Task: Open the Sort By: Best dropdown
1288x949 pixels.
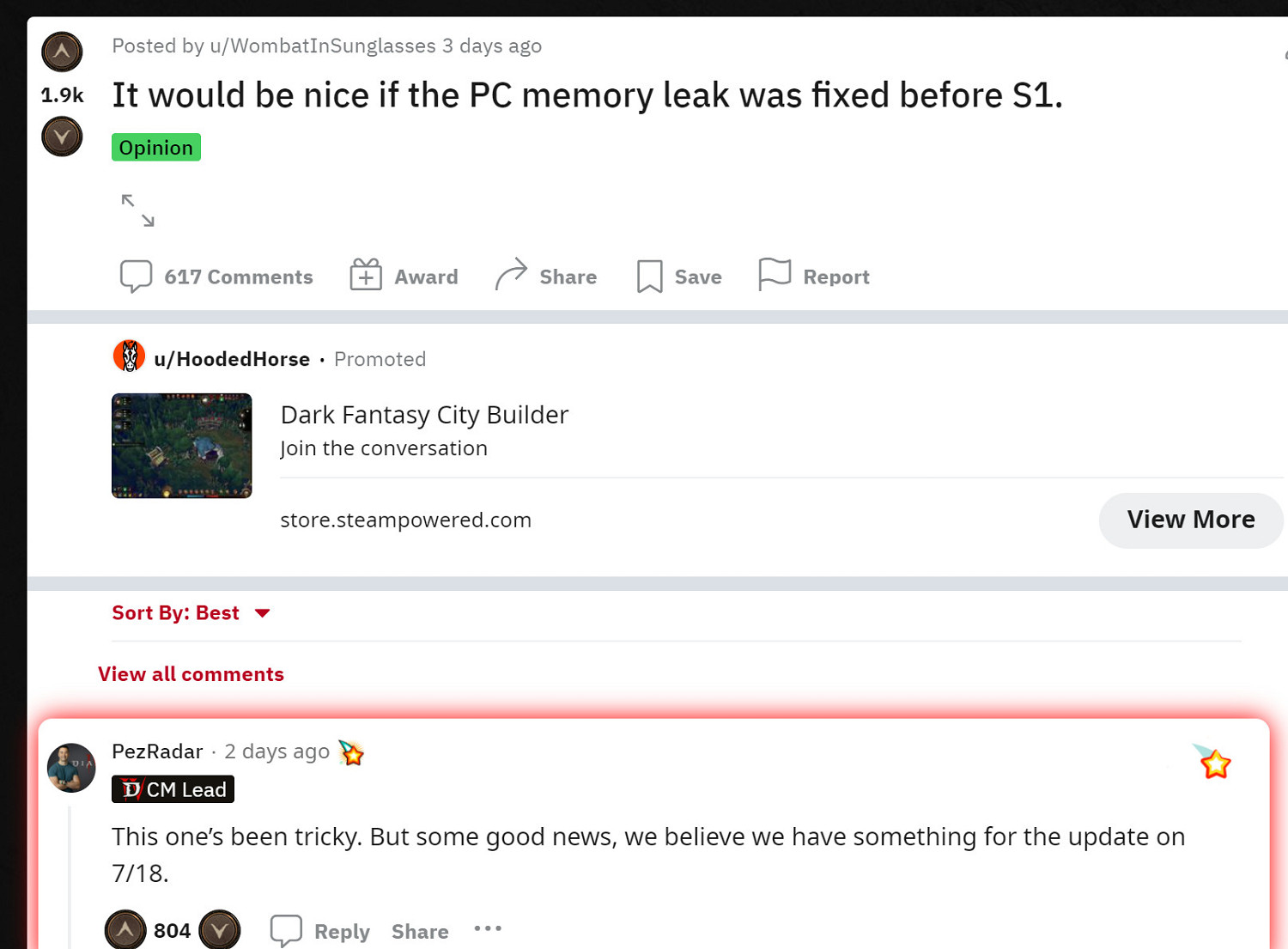Action: (191, 613)
